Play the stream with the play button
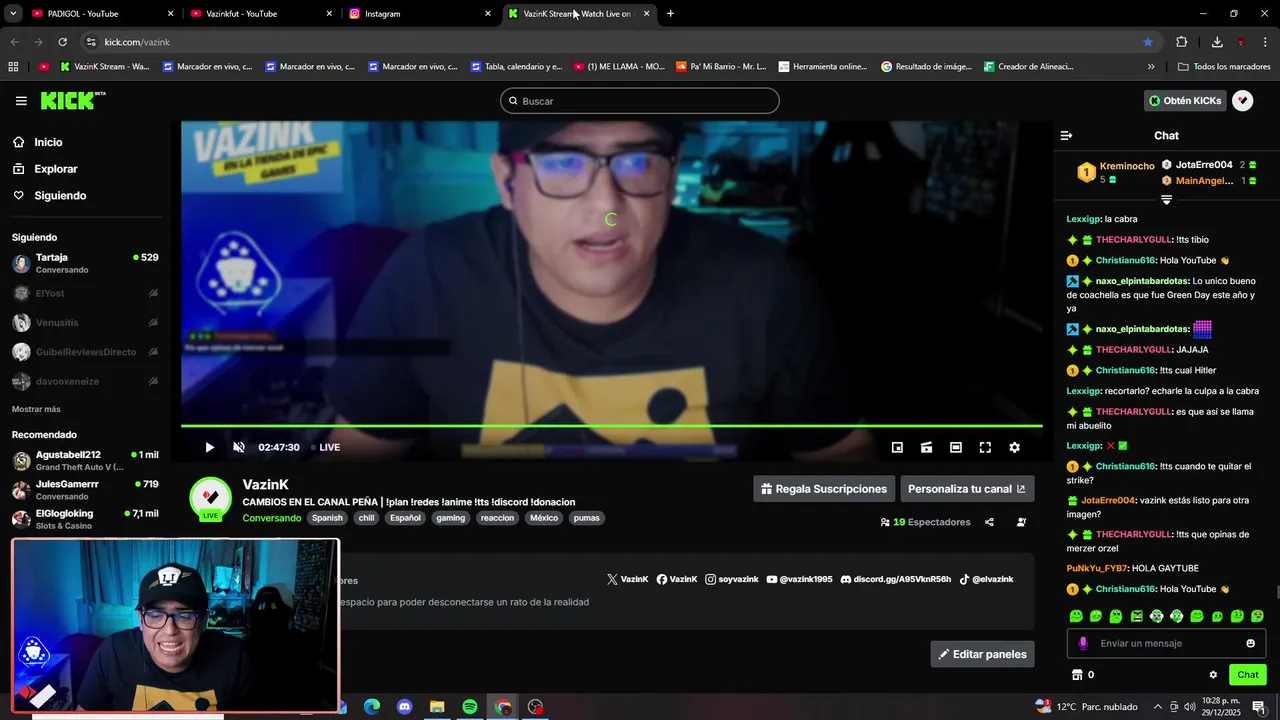The width and height of the screenshot is (1280, 720). pyautogui.click(x=209, y=447)
